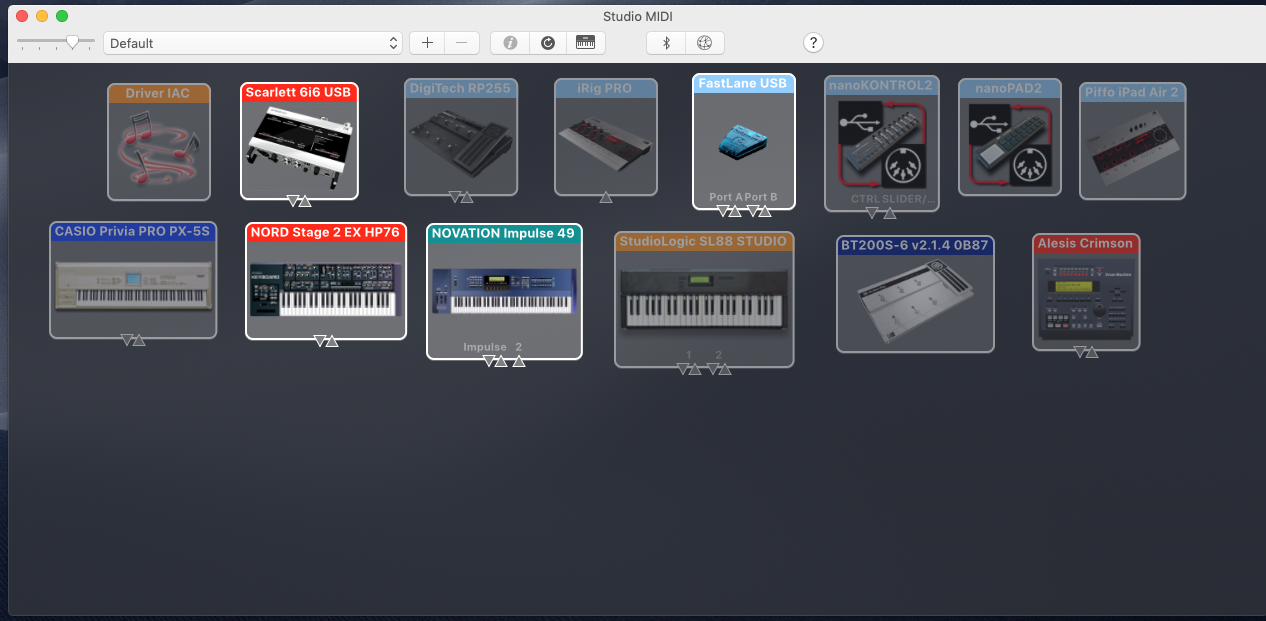Click the StudioLogic port 1 connector arrows
Viewport: 1266px width, 621px height.
pyautogui.click(x=689, y=369)
